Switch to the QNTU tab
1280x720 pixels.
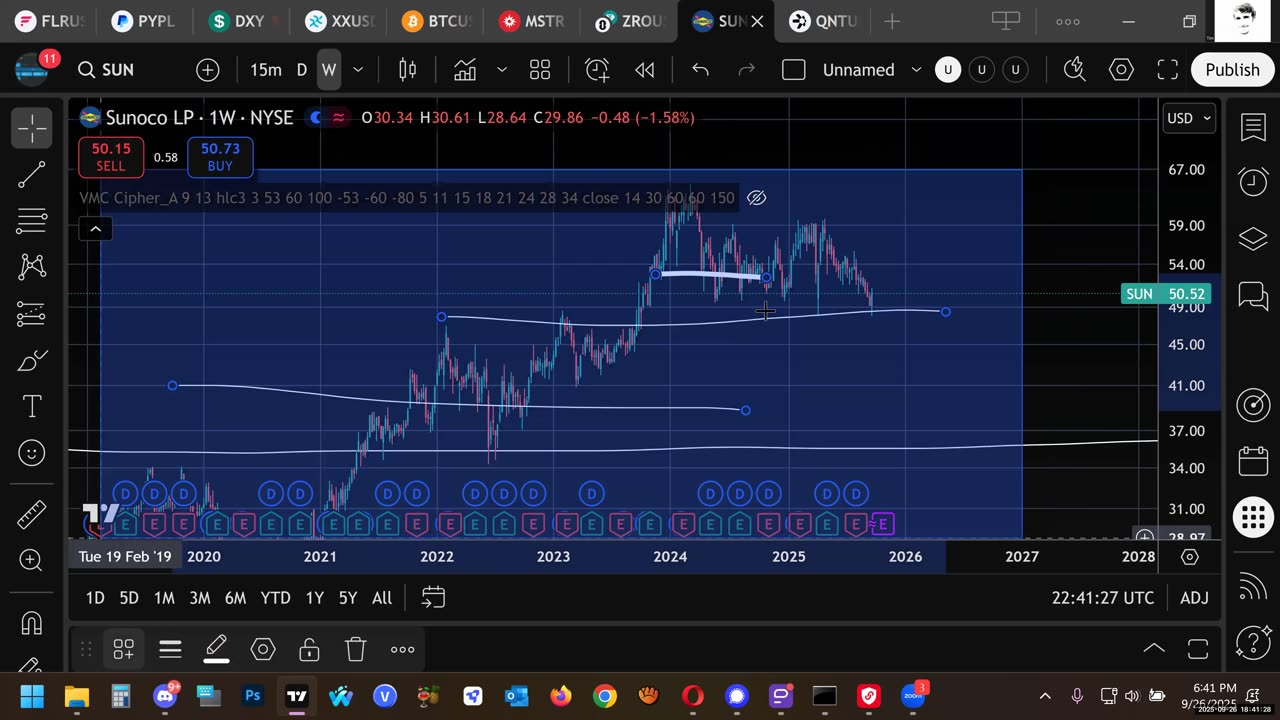pyautogui.click(x=822, y=21)
